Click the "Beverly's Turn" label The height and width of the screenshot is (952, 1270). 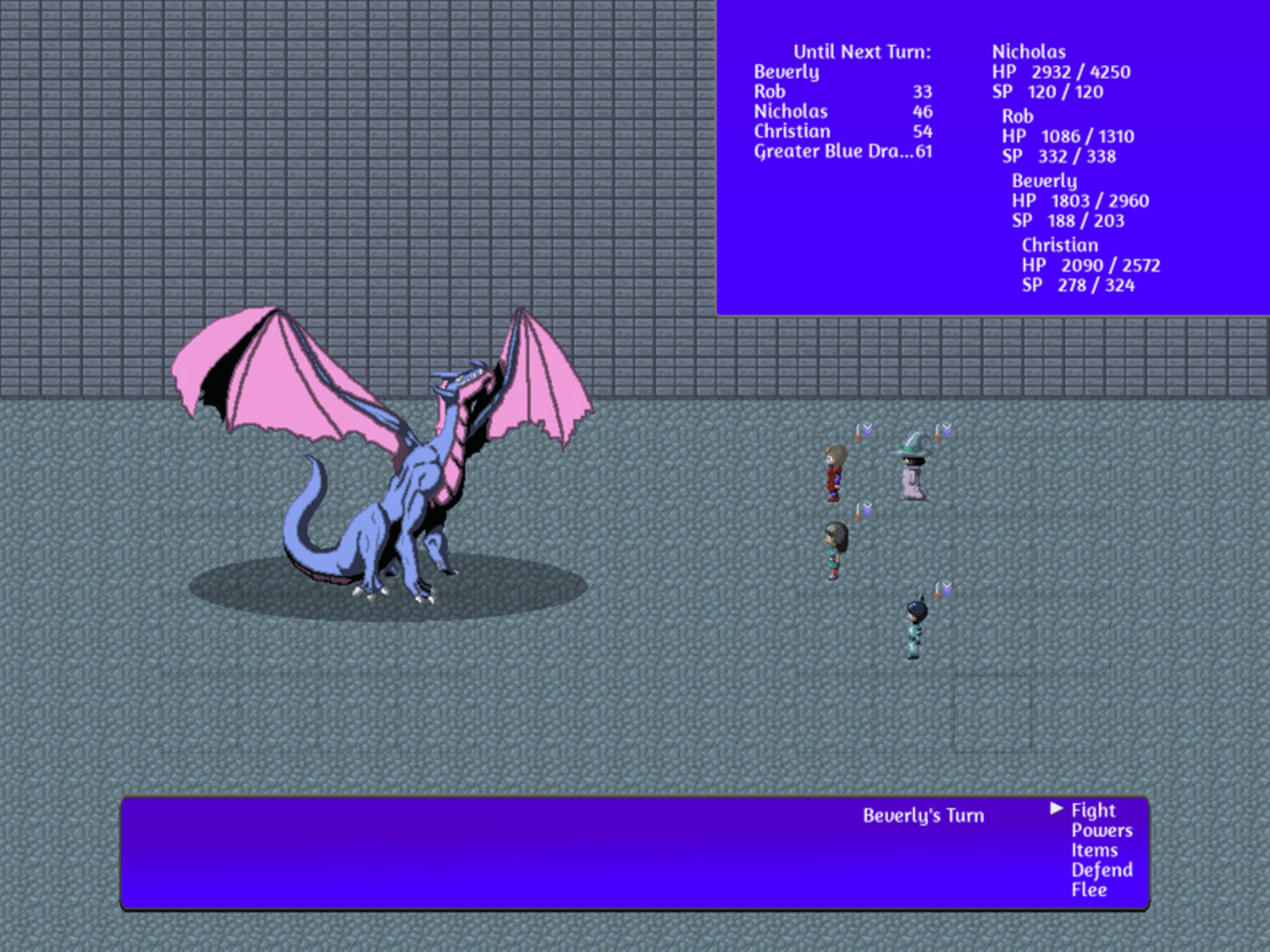pos(923,816)
